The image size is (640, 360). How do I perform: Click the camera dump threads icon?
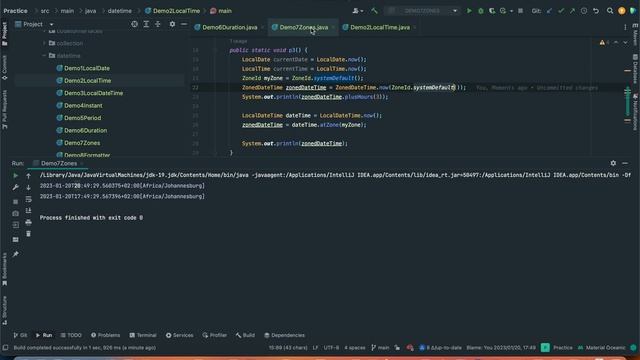pyautogui.click(x=16, y=213)
